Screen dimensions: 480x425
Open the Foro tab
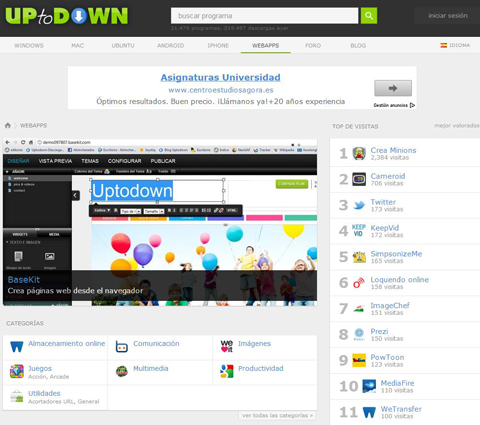pos(313,45)
